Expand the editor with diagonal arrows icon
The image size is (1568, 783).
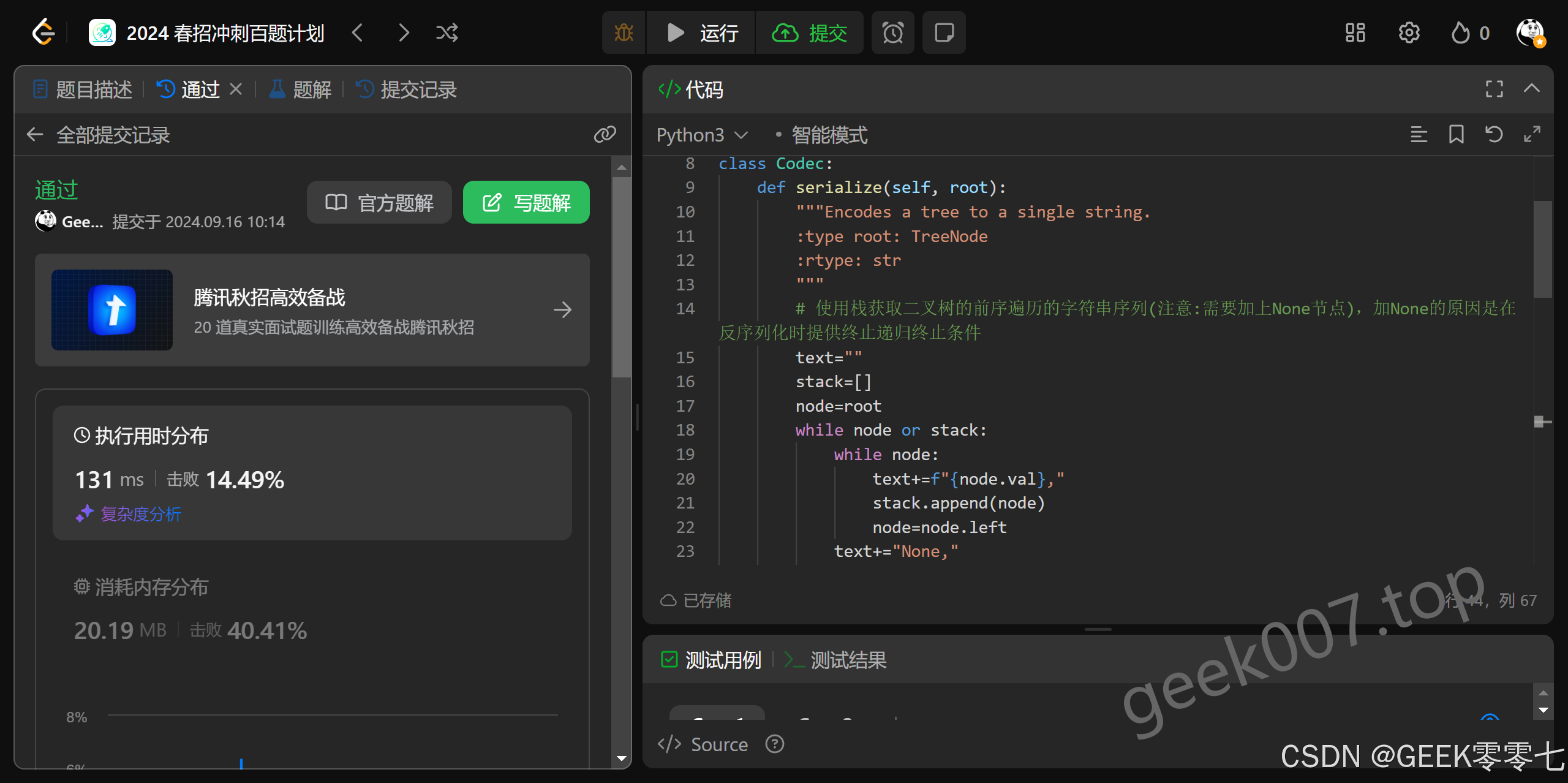click(x=1532, y=134)
